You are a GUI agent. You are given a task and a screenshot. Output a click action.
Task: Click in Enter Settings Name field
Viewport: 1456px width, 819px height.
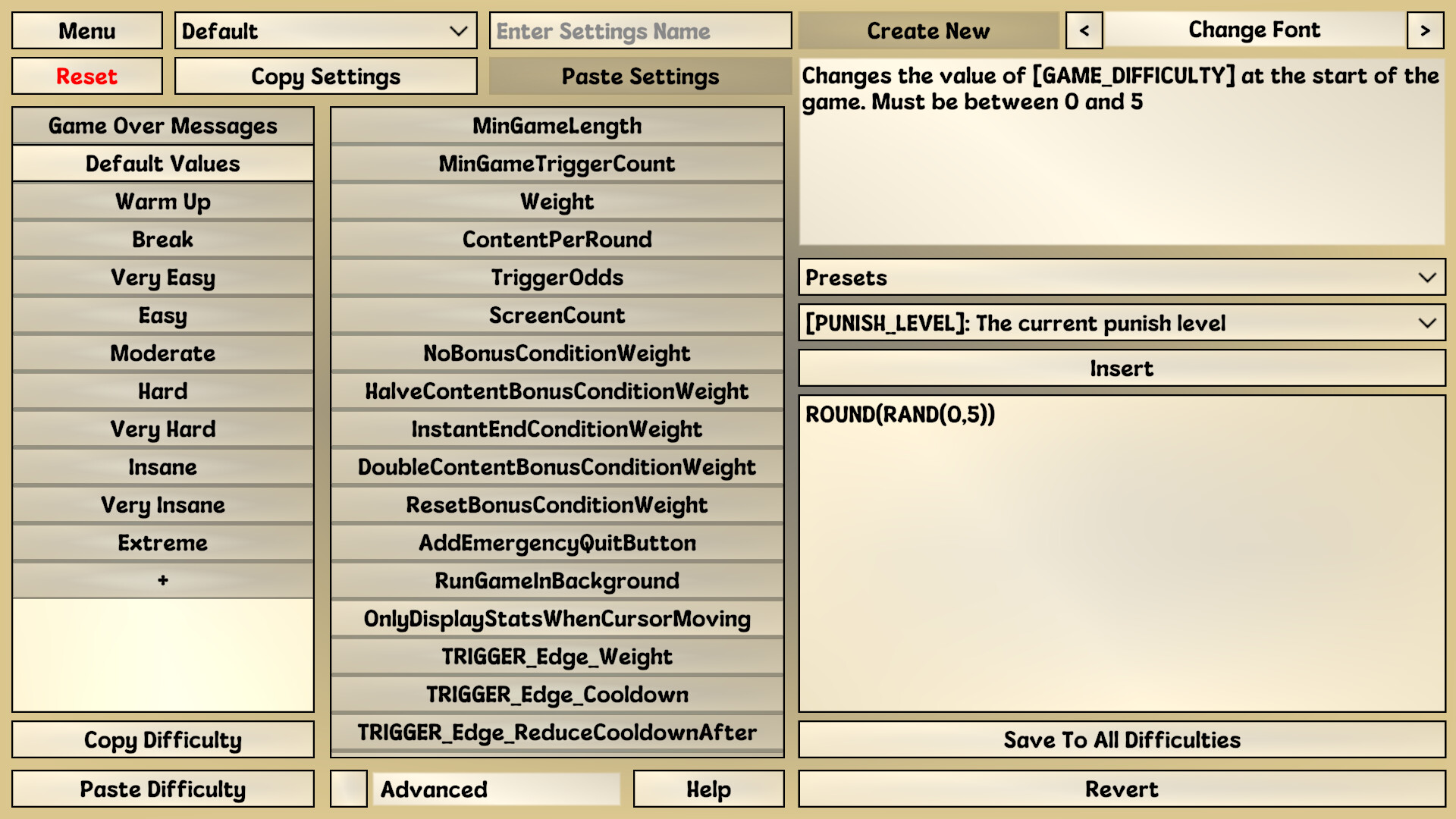point(640,30)
